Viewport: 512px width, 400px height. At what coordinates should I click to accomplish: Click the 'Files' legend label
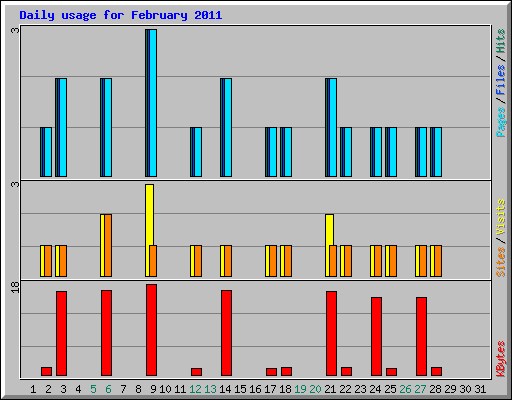(x=501, y=79)
